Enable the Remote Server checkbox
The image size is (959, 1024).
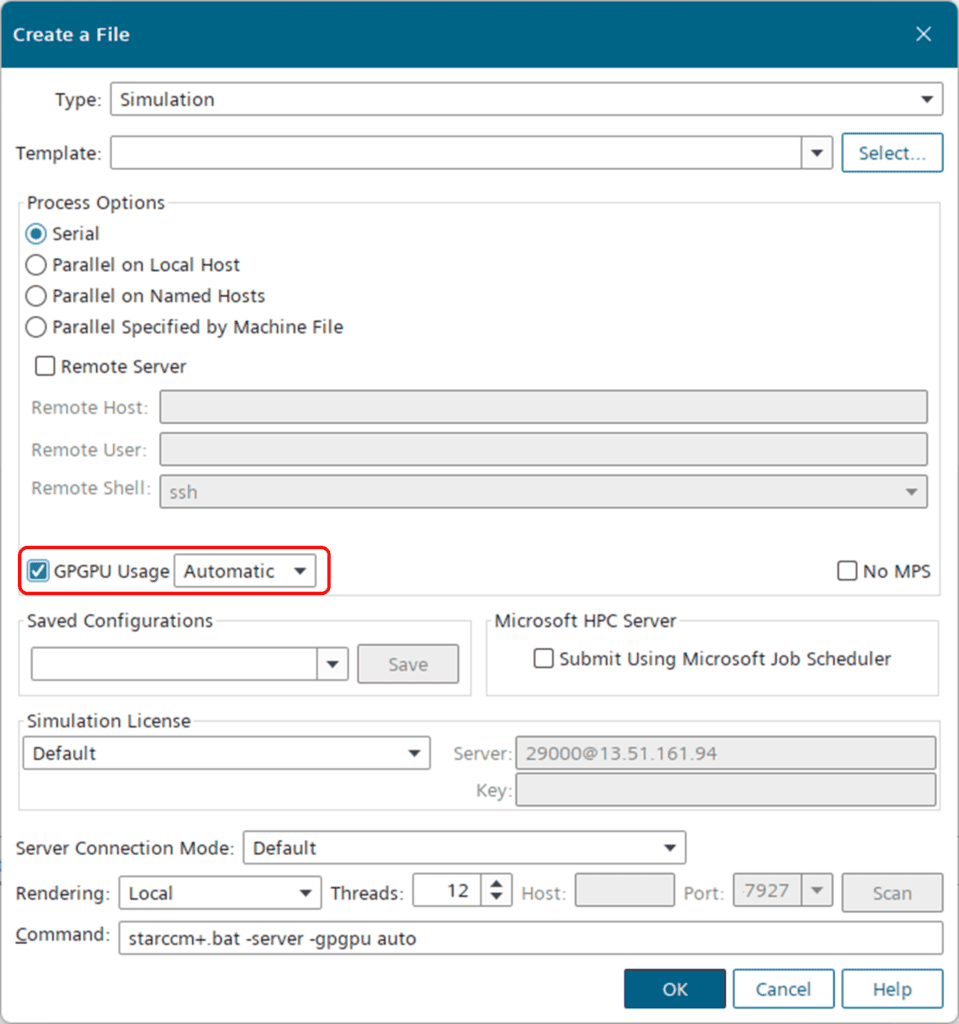tap(45, 367)
